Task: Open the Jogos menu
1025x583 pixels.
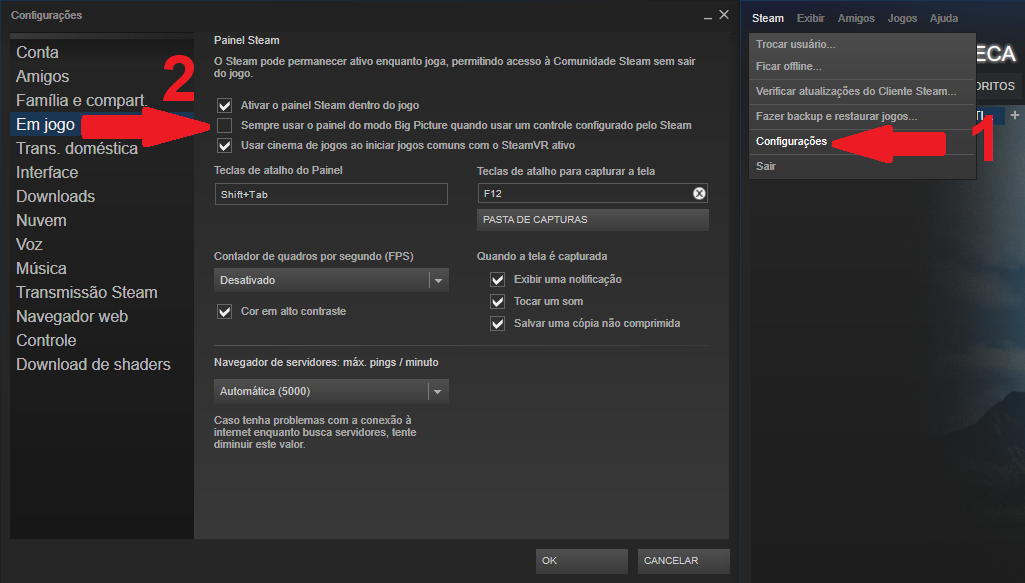Action: (902, 18)
